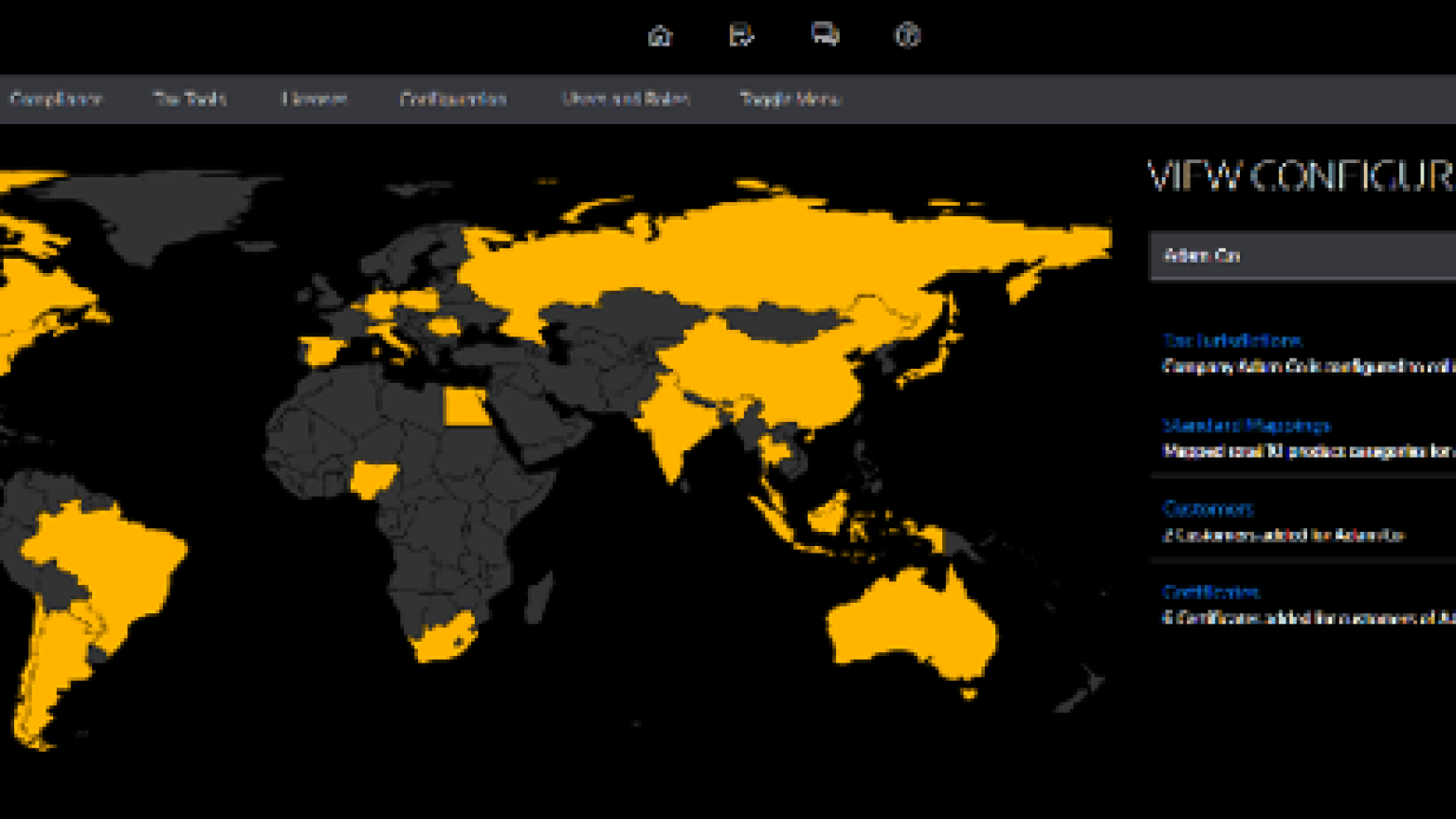Click the home icon in top bar
Screen dimensions: 1456x819
coord(660,36)
